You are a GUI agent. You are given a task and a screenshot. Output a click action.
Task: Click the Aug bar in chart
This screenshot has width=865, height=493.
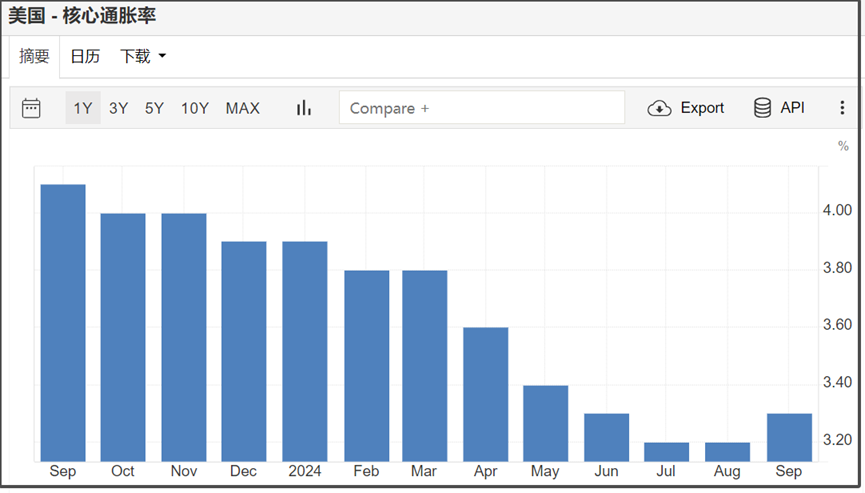pos(727,452)
